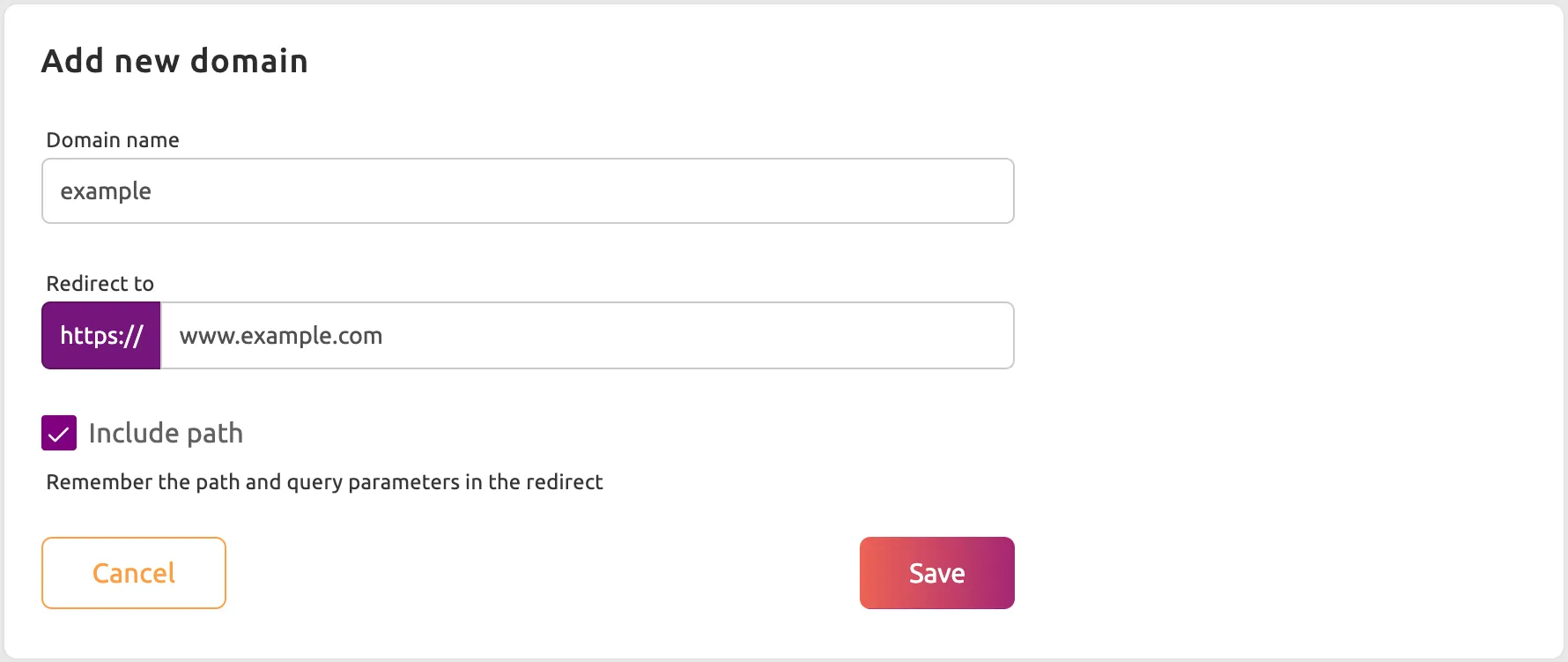
Task: Click the https:// protocol selector
Action: click(100, 335)
